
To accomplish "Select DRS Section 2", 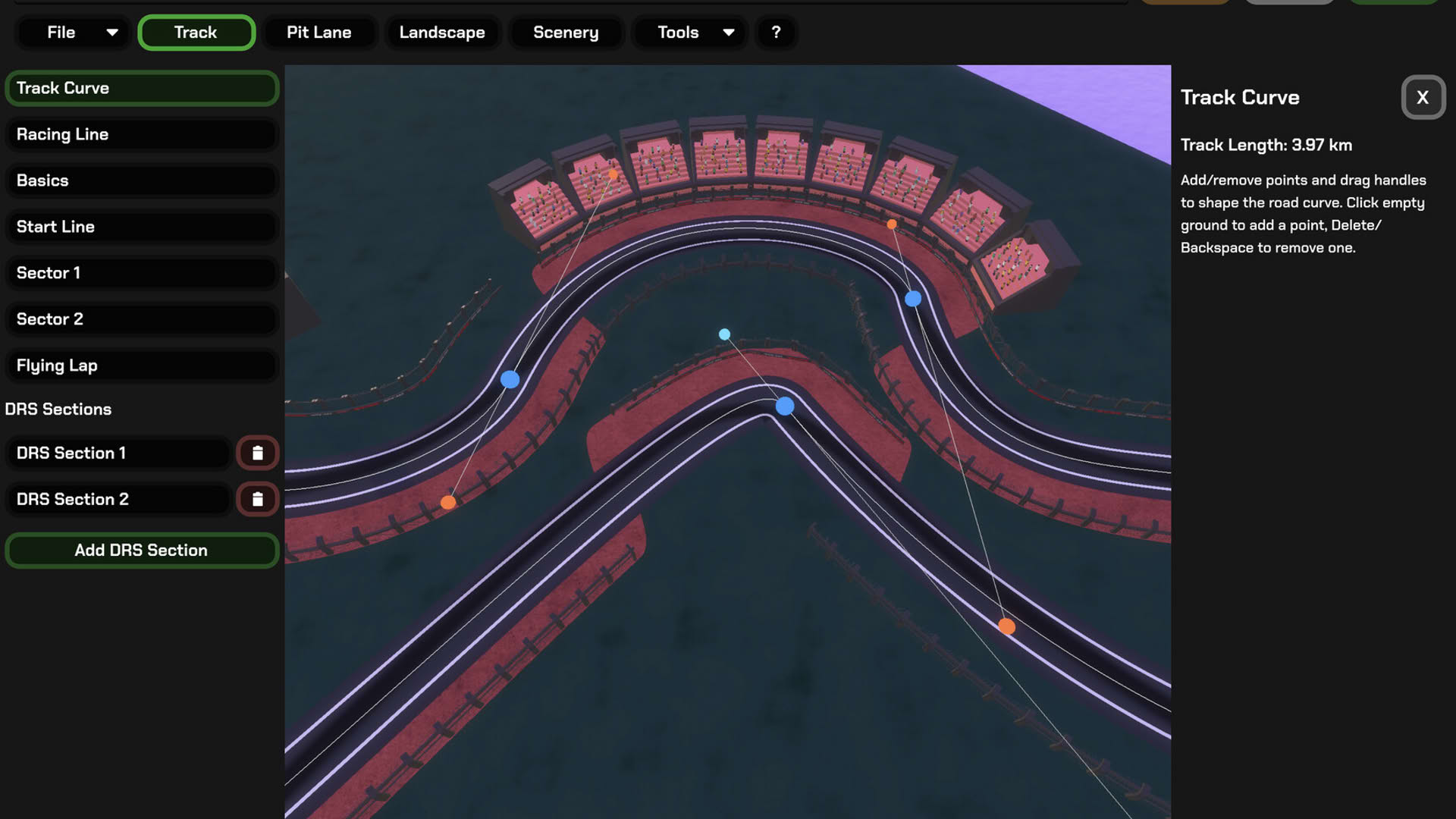I will (118, 499).
